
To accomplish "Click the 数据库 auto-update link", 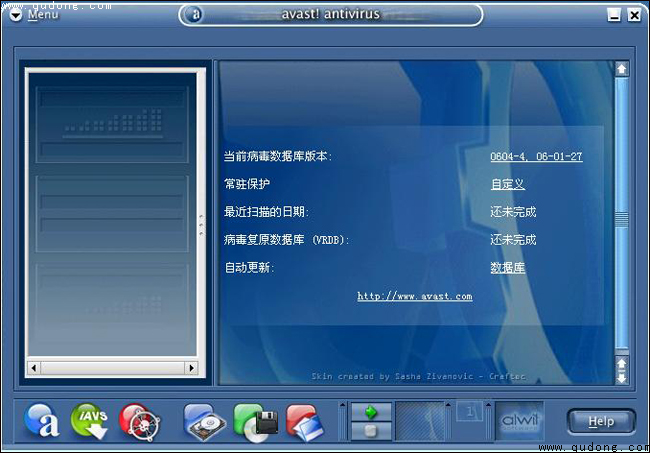I will (x=508, y=268).
